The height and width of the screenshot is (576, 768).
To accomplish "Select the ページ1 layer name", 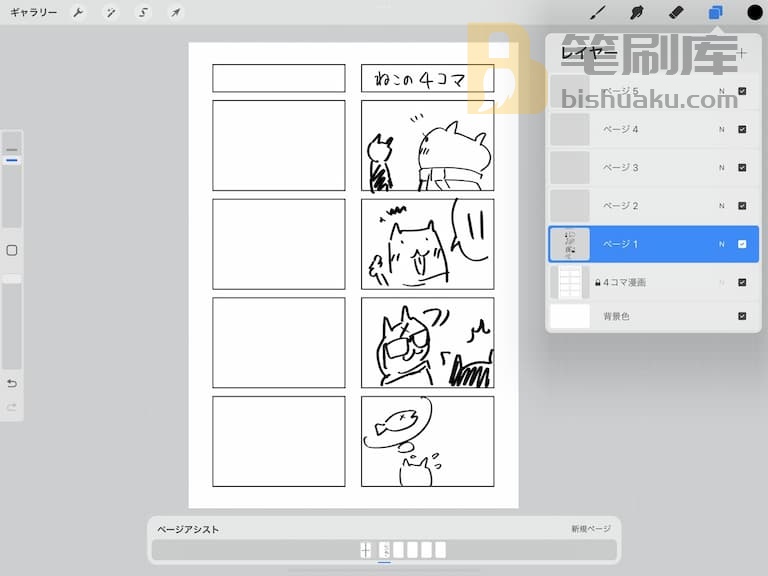I will (x=620, y=244).
